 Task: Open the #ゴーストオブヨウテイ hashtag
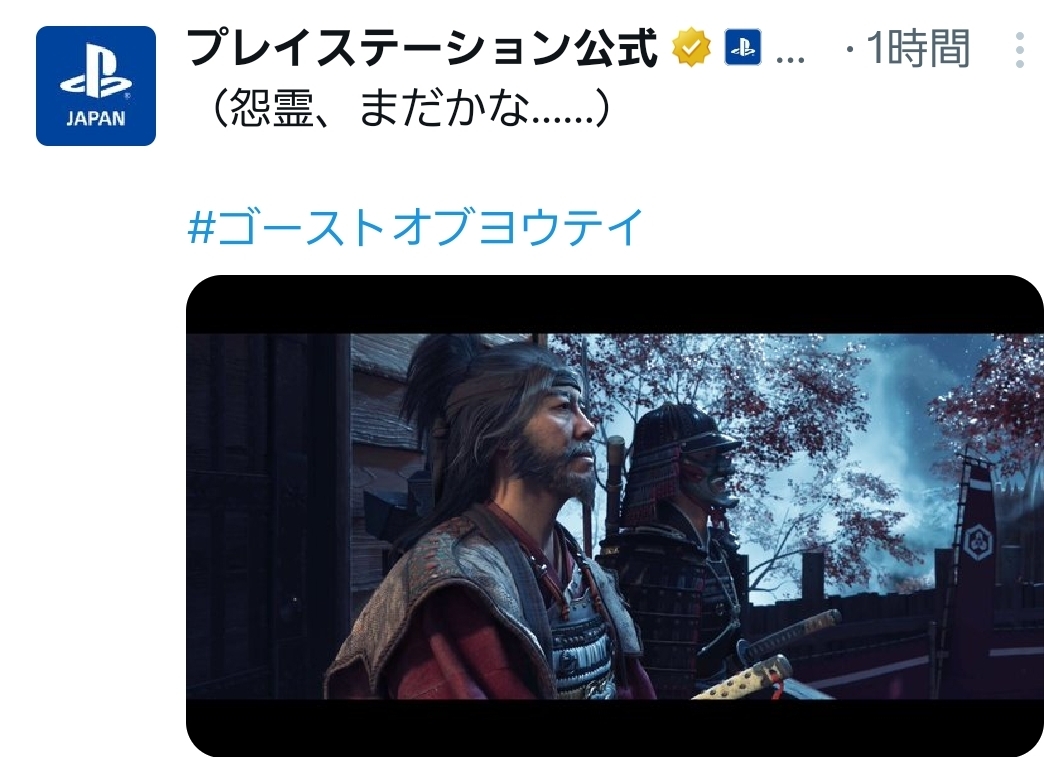click(x=416, y=226)
